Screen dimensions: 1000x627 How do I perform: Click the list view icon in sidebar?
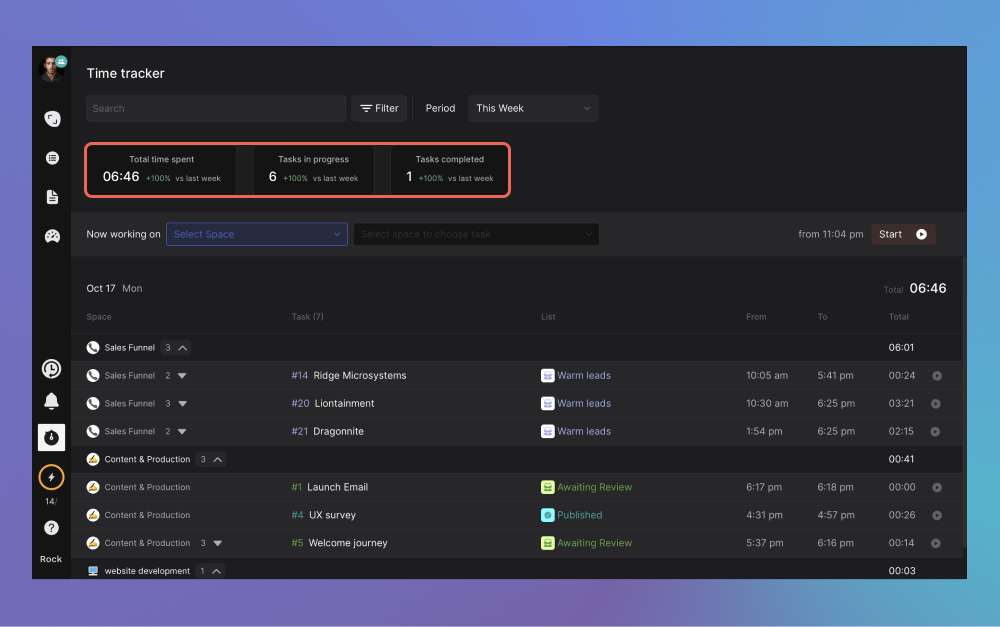click(52, 158)
